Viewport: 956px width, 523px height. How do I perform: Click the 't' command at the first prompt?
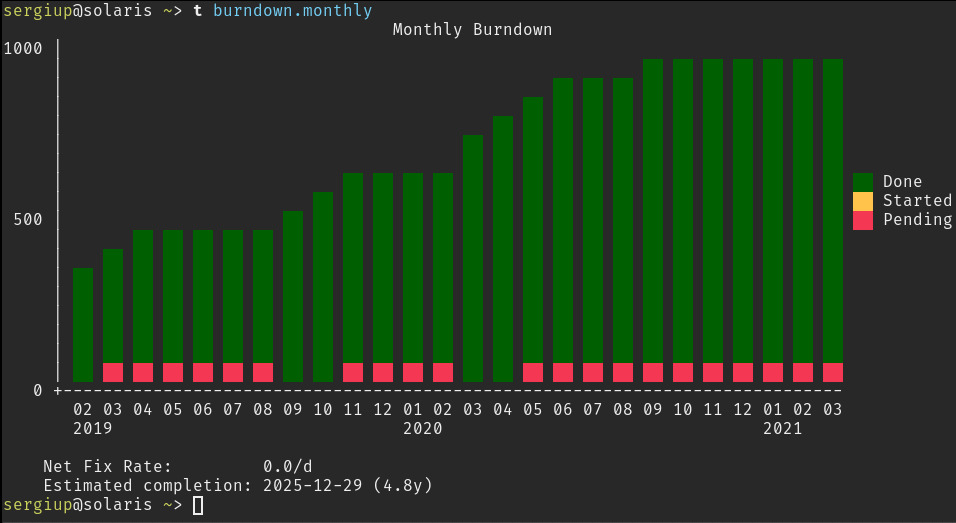click(198, 11)
